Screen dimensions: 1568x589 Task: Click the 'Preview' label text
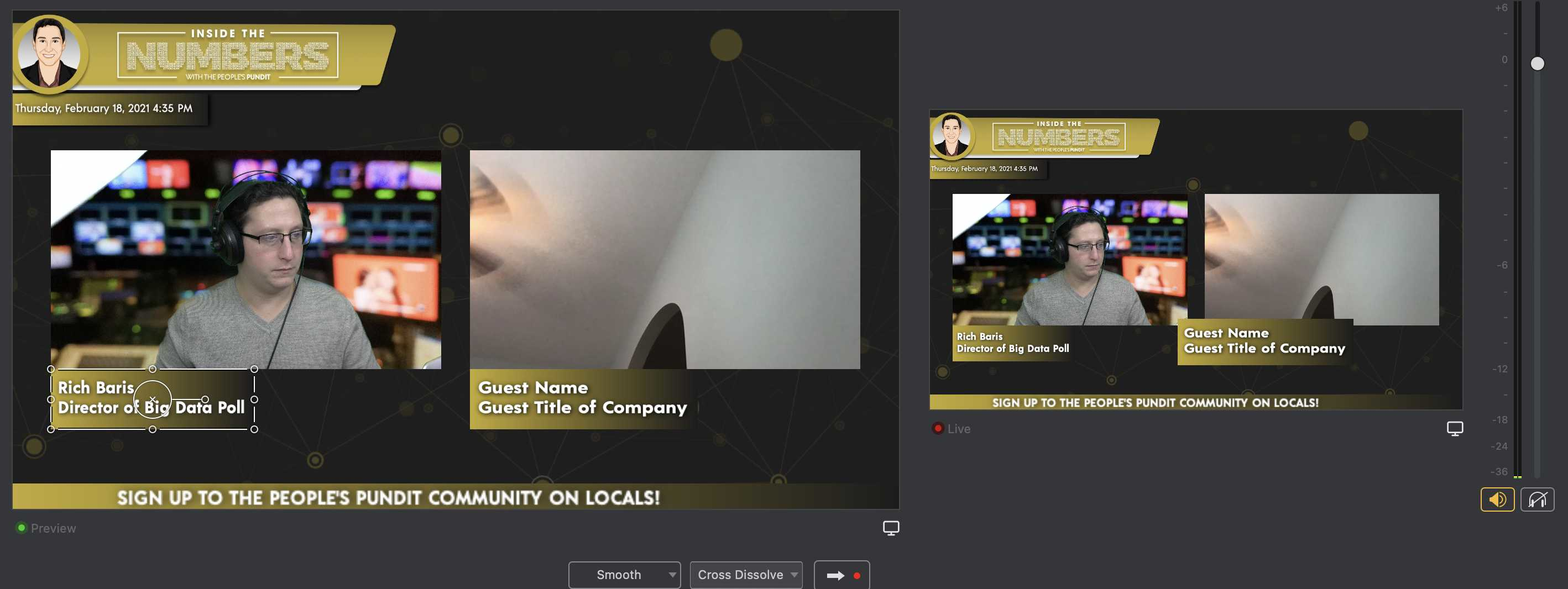54,528
